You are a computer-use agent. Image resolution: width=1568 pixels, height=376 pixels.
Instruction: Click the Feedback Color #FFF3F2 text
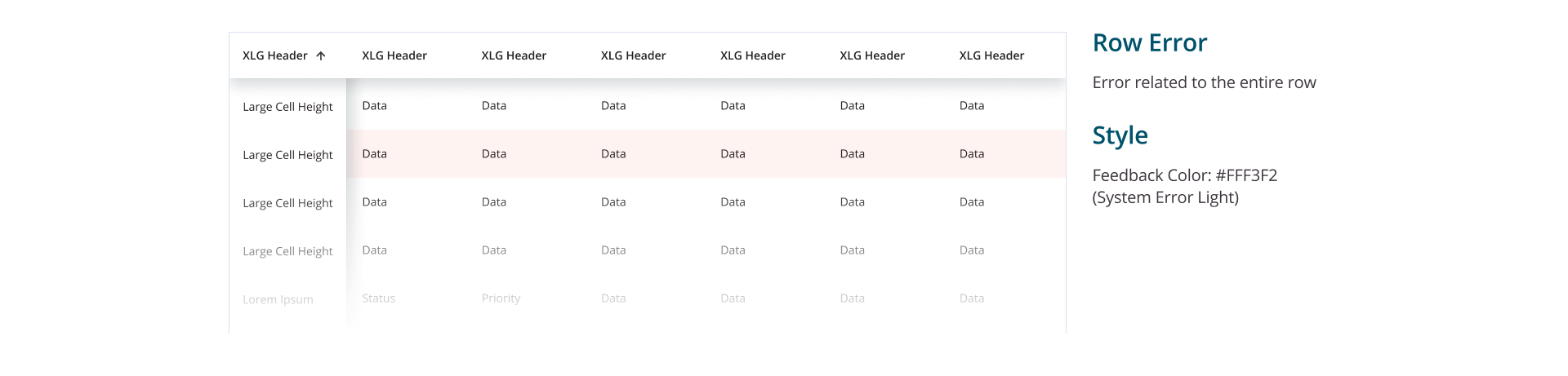coord(1184,175)
